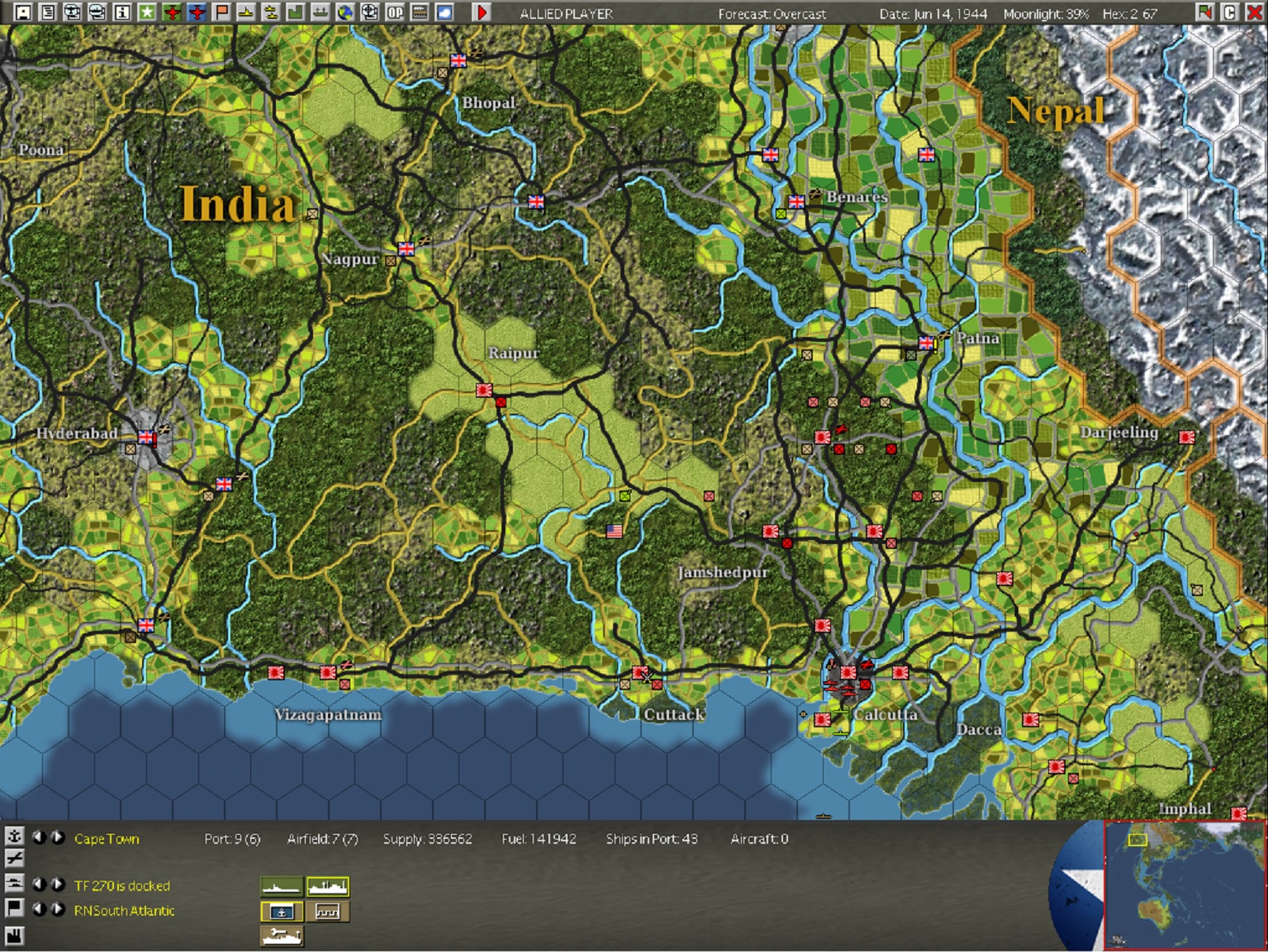The image size is (1268, 952).
Task: Open the orange flag toolbar icon
Action: click(x=221, y=12)
